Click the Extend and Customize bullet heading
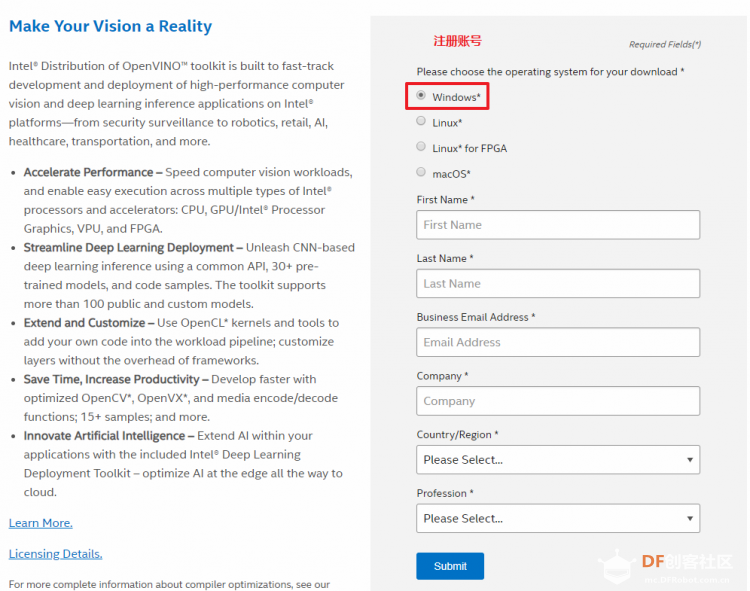 click(x=85, y=323)
